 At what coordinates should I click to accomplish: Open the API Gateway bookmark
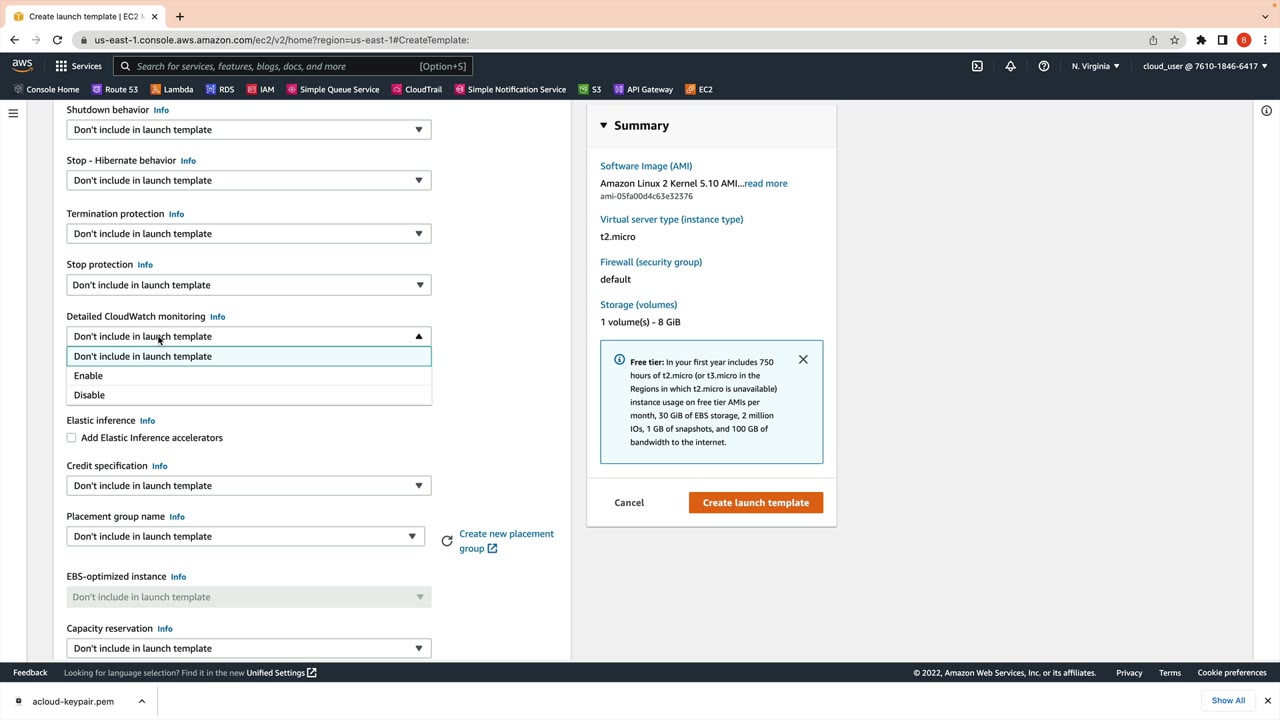pos(643,89)
